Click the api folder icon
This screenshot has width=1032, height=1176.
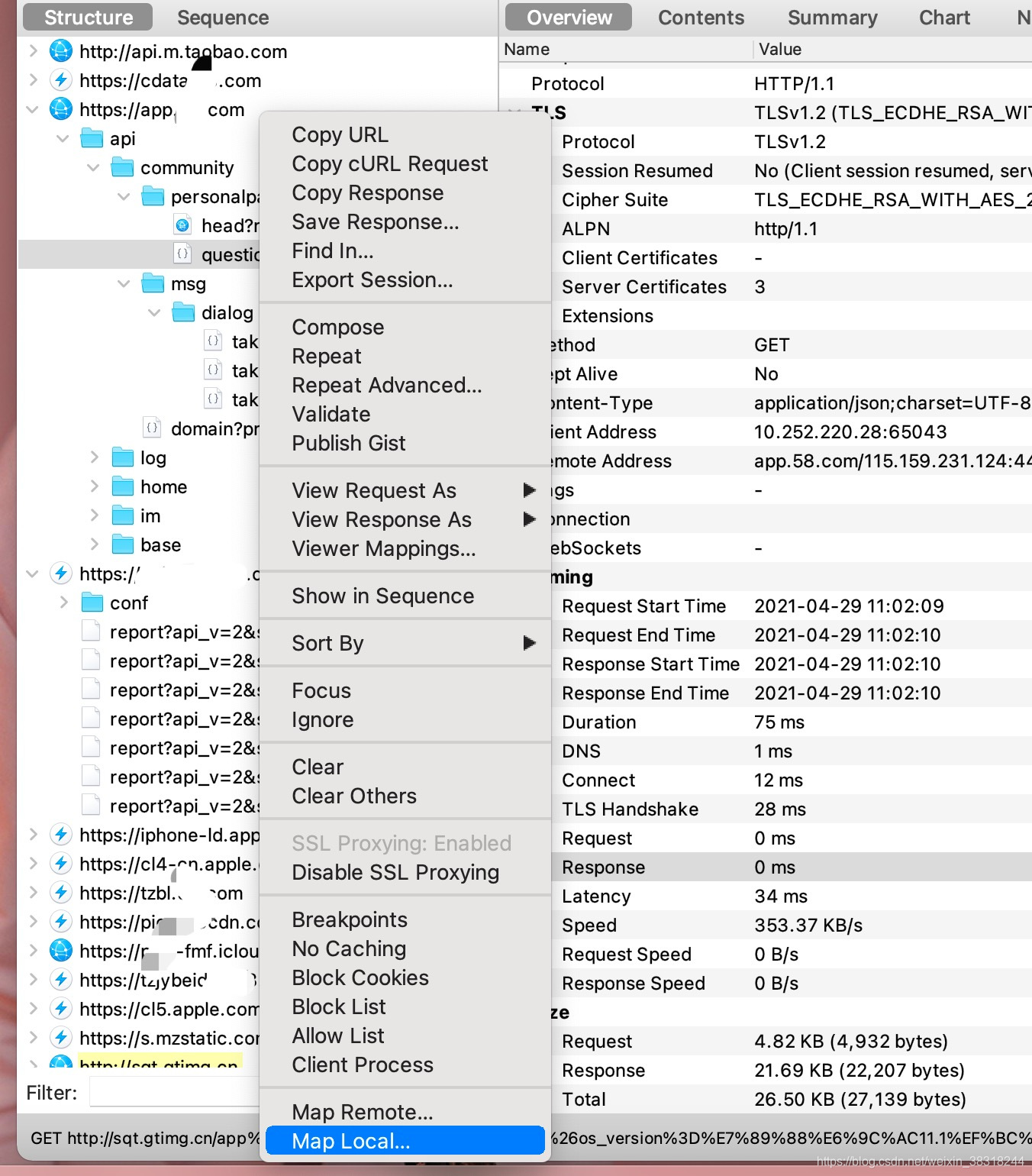coord(92,138)
